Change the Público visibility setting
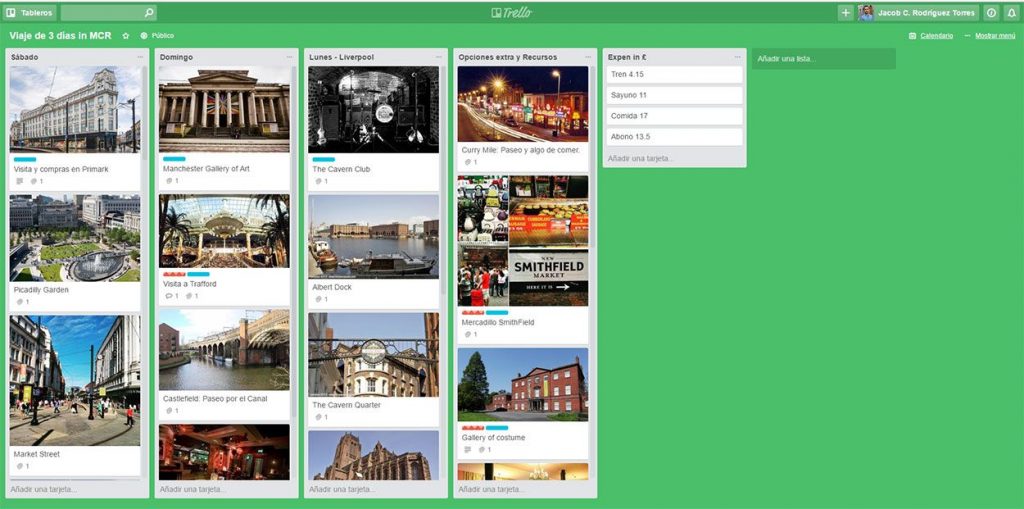Screen dimensions: 1024x509 click(x=157, y=35)
